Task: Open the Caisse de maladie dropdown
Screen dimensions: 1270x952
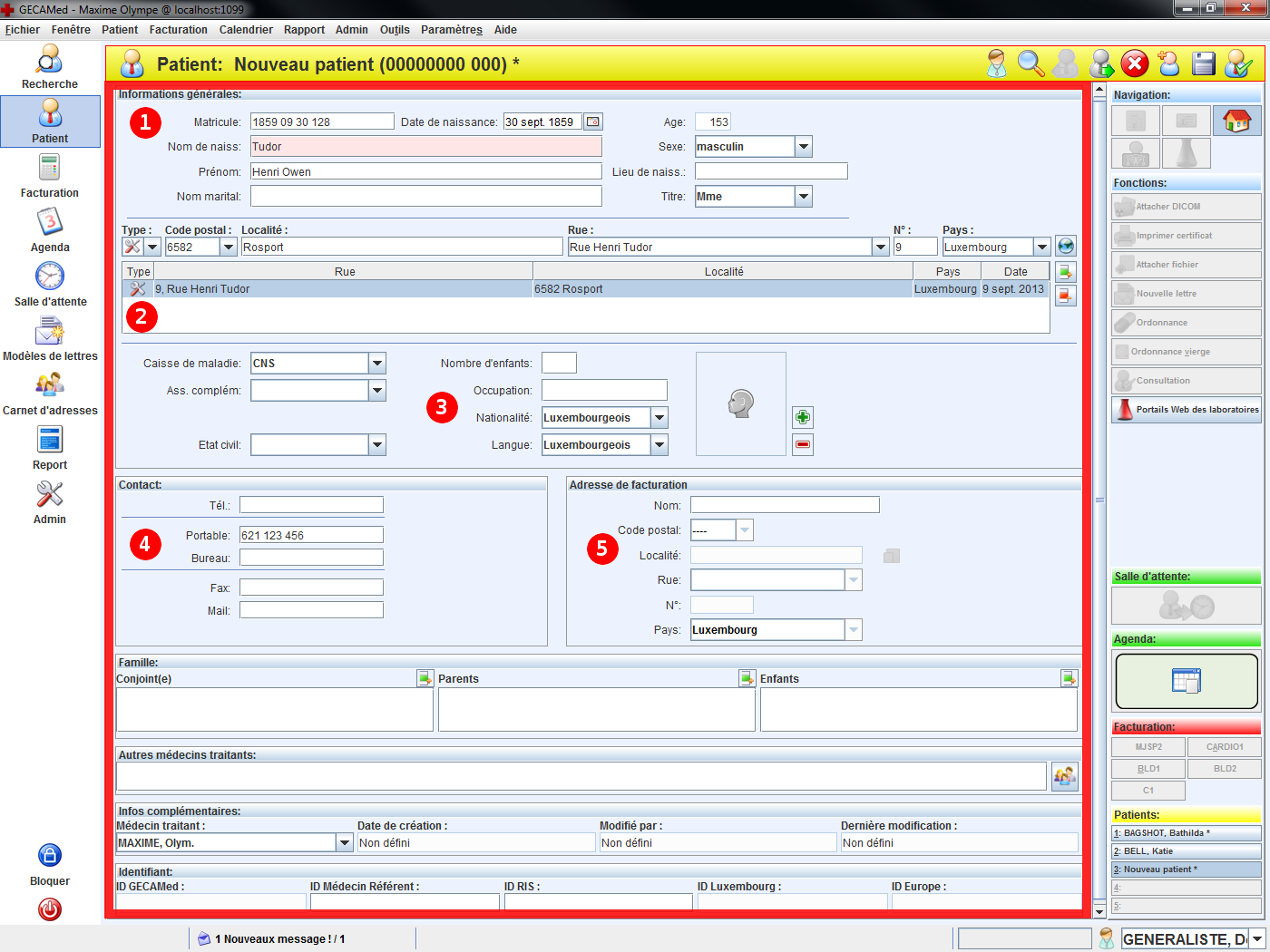Action: [x=377, y=364]
